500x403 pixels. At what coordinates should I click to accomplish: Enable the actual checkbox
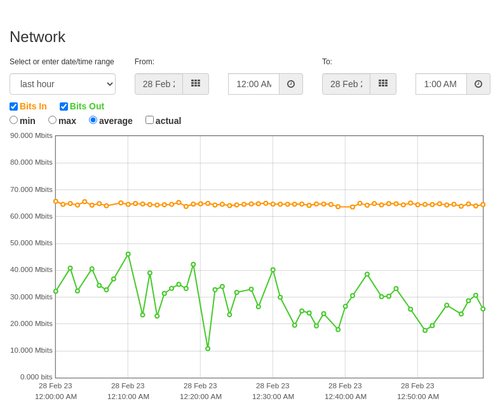tap(149, 120)
